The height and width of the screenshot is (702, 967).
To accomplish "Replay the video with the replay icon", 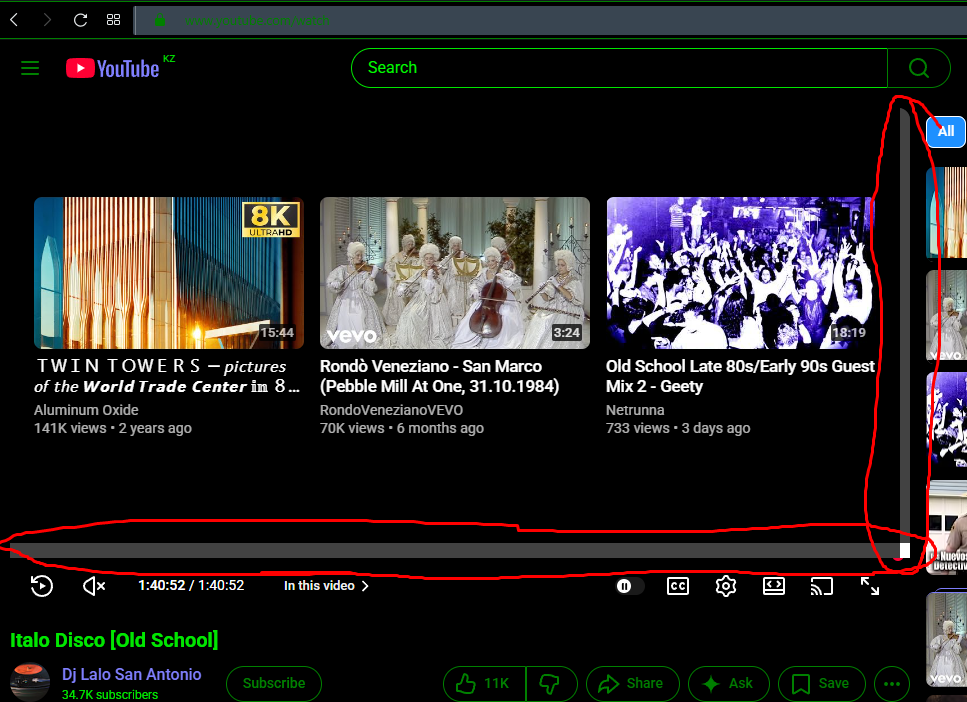I will [x=42, y=585].
